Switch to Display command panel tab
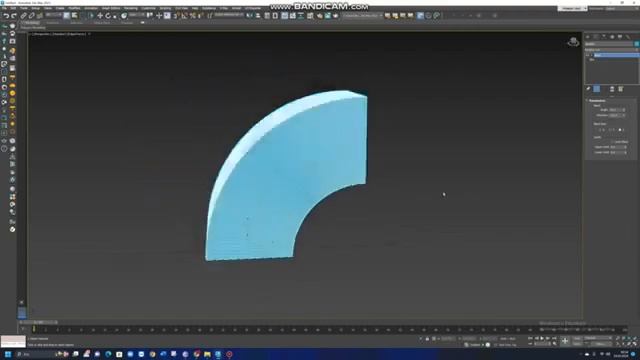The height and width of the screenshot is (360, 640). [x=620, y=37]
